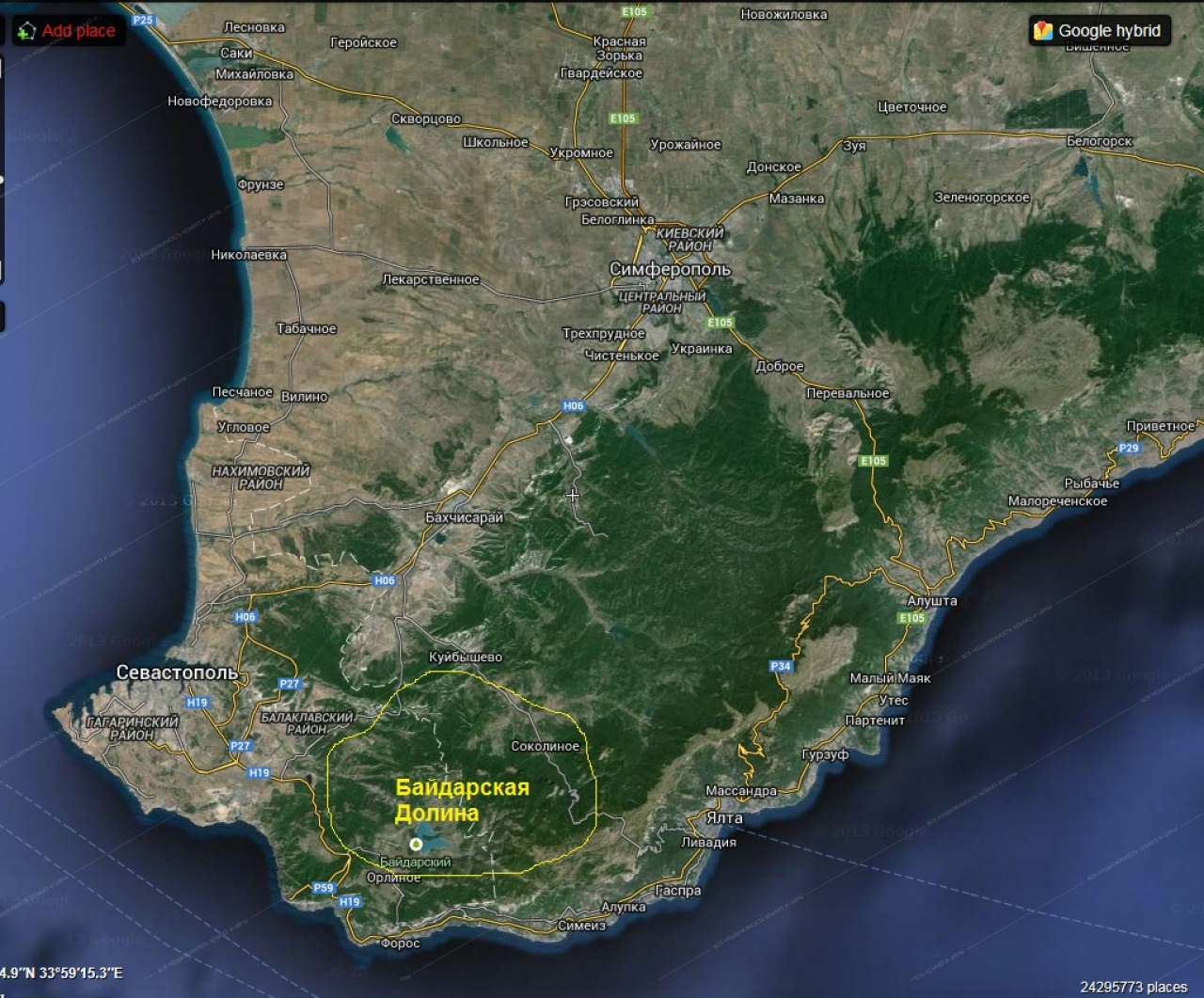This screenshot has height=998, width=1204.
Task: Click the crosshair marker north-east of Бахчисарай
Action: (x=572, y=494)
